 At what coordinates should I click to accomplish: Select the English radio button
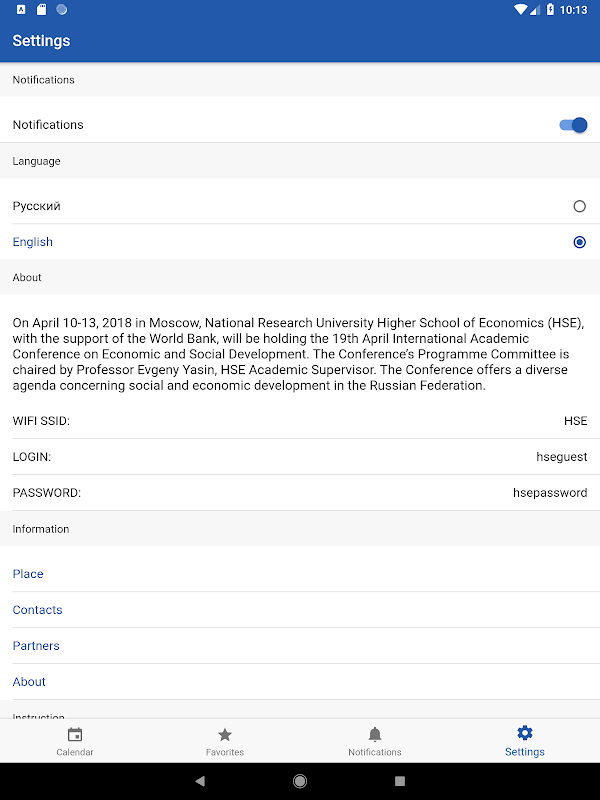(x=579, y=242)
